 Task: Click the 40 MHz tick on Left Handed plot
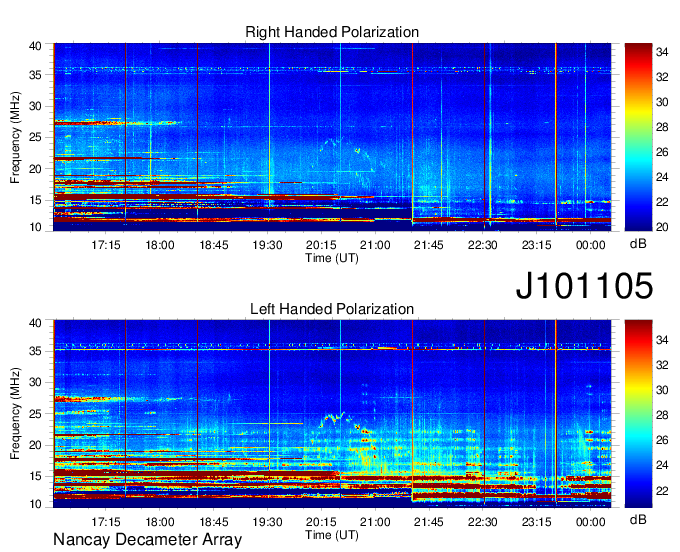click(35, 323)
